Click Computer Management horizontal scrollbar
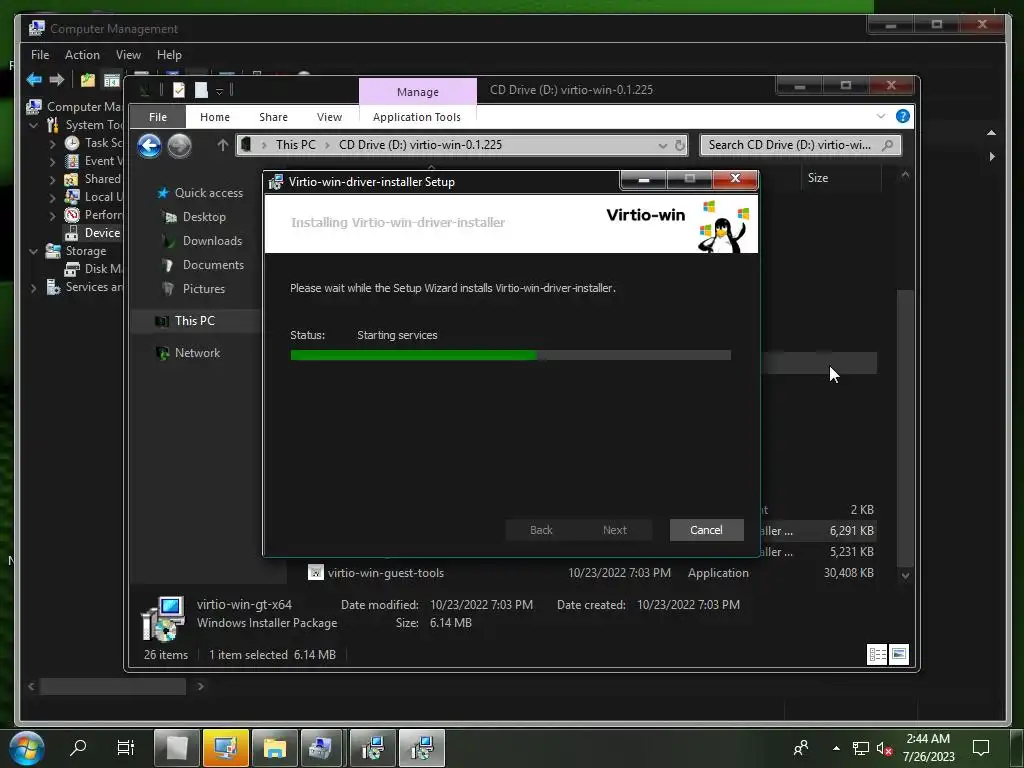 [x=113, y=686]
